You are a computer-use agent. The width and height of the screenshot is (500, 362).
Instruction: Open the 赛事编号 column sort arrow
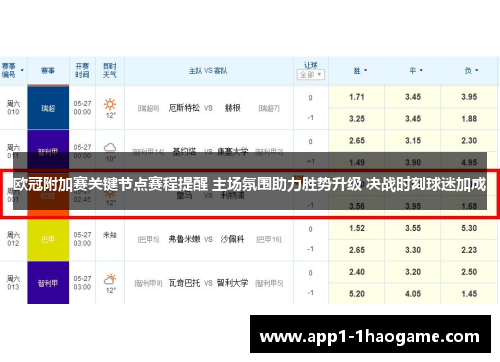tap(22, 70)
